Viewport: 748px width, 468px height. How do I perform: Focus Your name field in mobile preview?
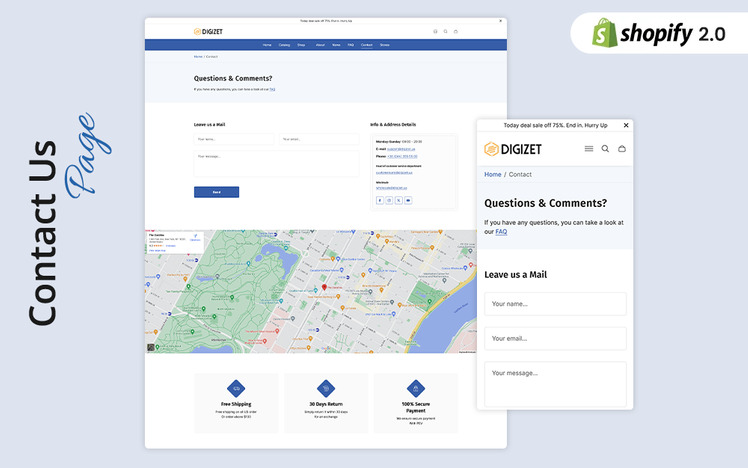[x=555, y=304]
